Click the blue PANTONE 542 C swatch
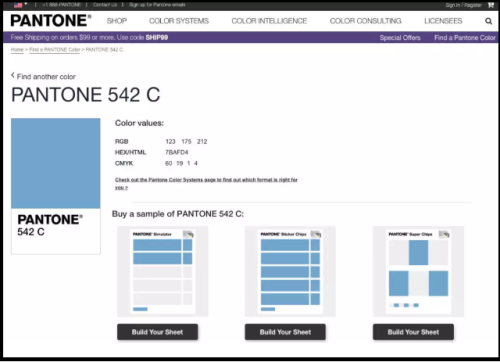Viewport: 500px width, 362px height. click(x=56, y=163)
